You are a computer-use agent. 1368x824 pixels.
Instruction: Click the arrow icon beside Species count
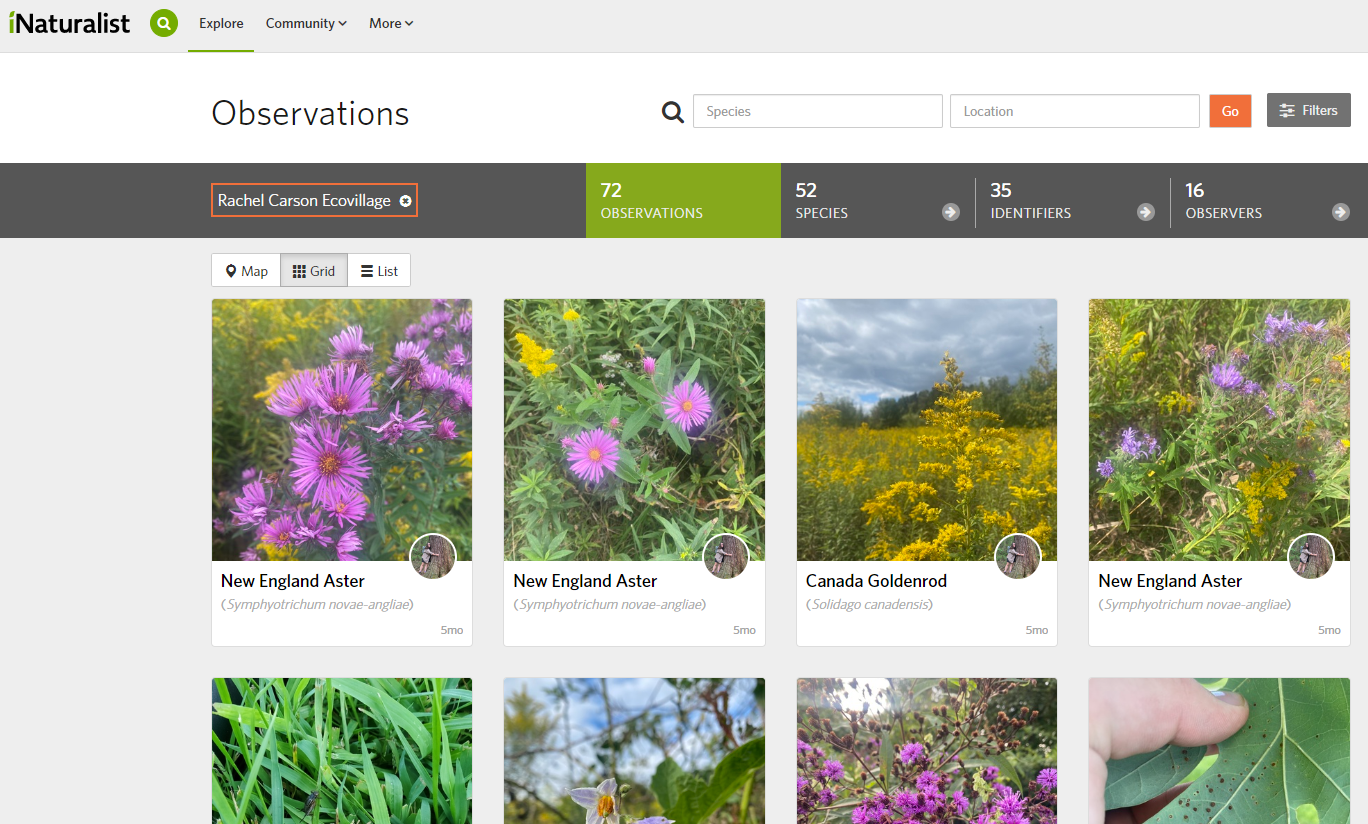pyautogui.click(x=950, y=212)
